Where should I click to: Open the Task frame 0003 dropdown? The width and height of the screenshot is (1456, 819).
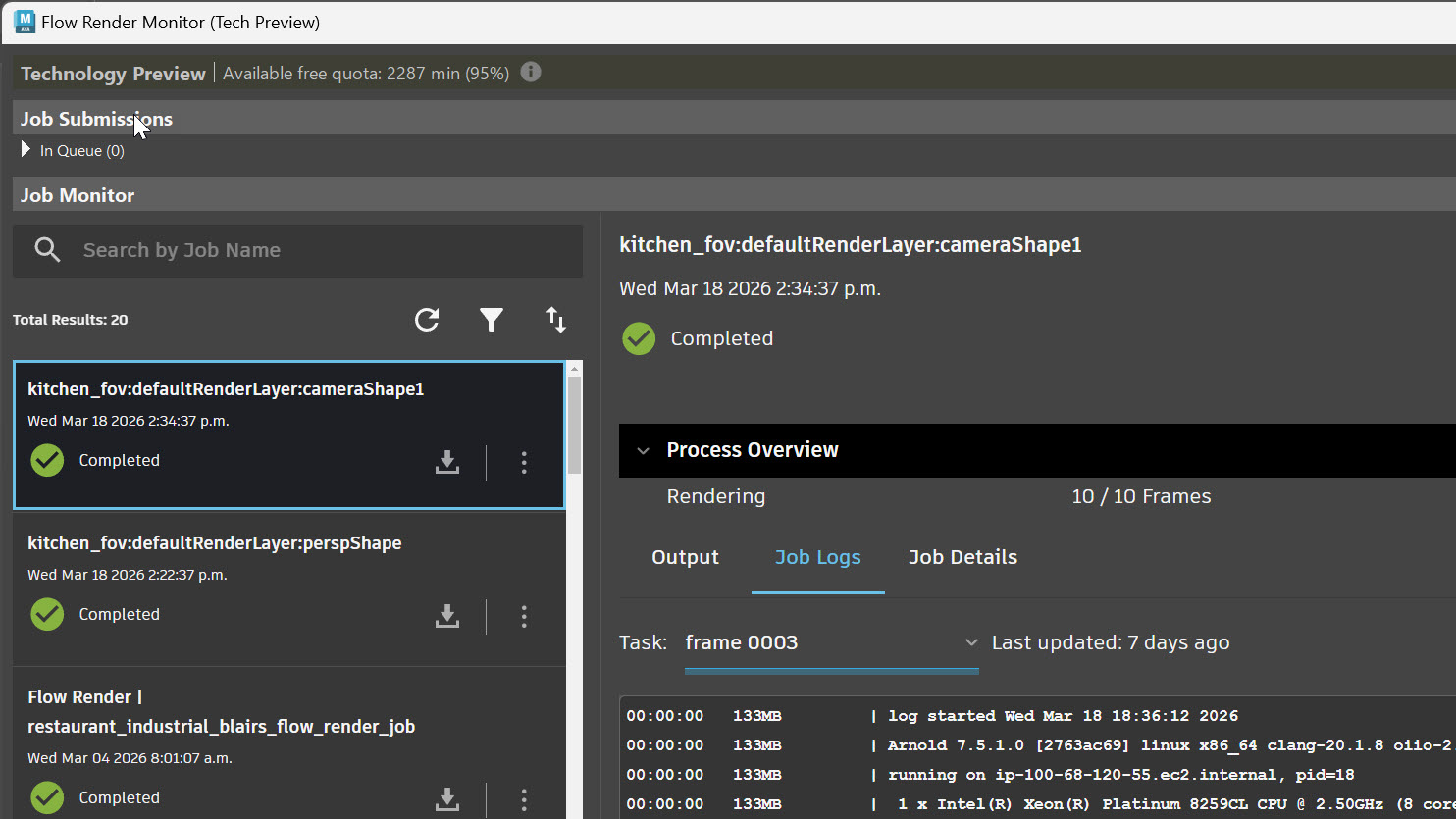click(x=832, y=643)
